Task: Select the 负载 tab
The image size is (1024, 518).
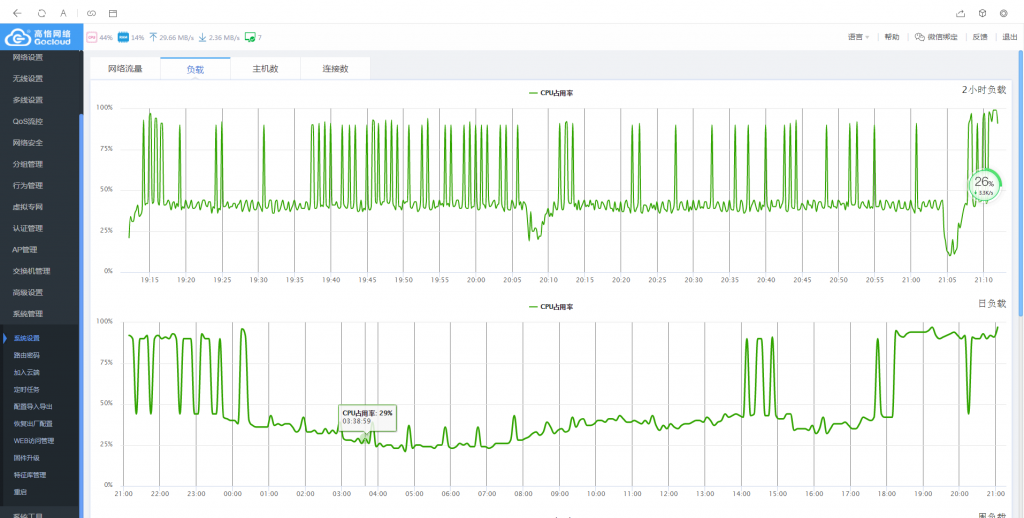Action: 195,69
